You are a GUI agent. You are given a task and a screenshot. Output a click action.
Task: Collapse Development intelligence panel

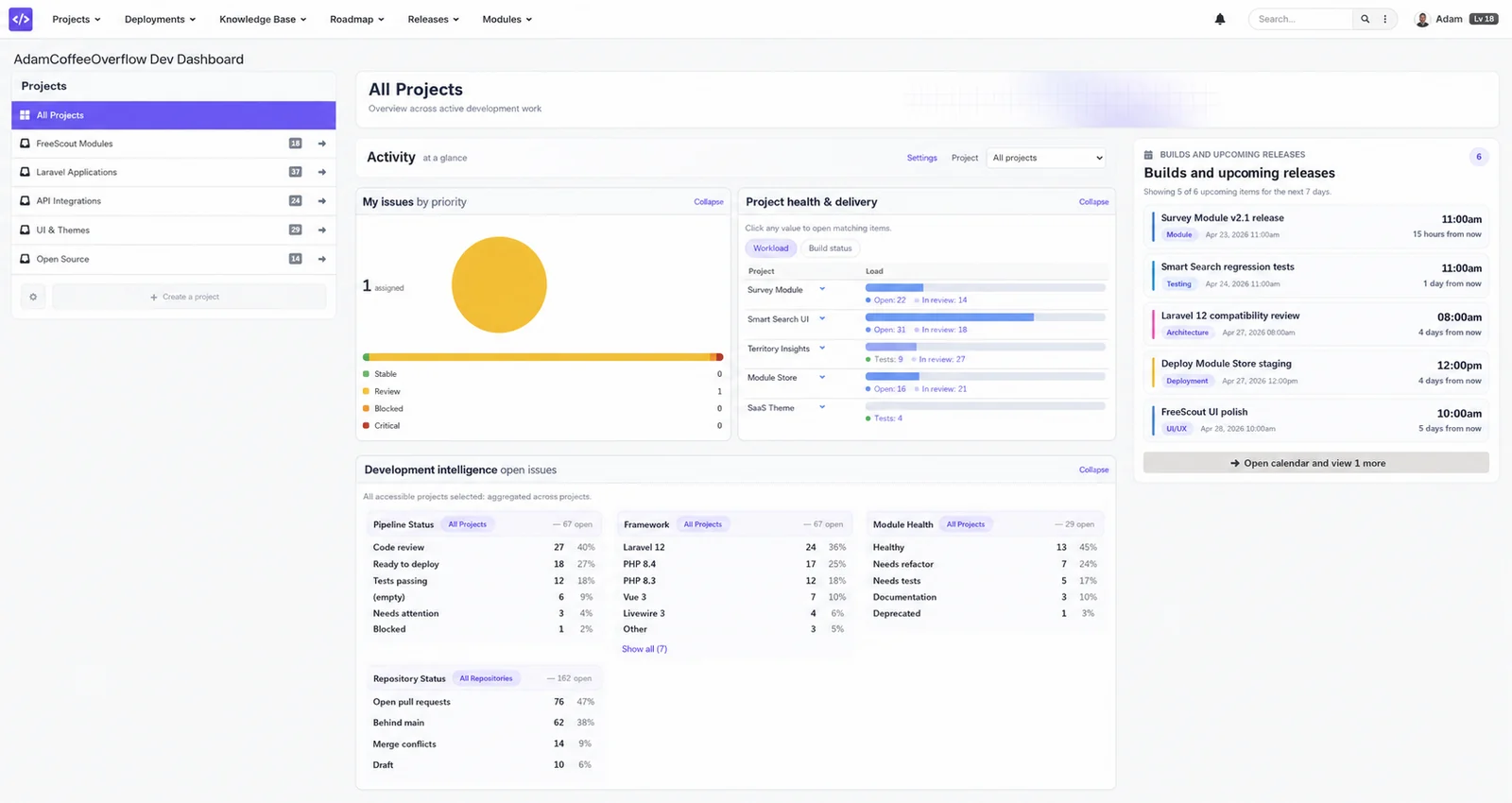1093,470
